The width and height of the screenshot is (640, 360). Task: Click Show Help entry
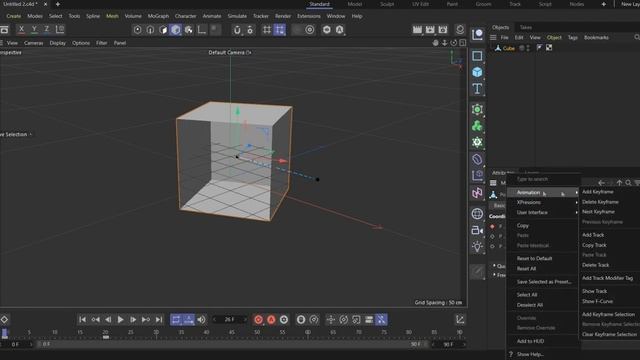point(530,354)
